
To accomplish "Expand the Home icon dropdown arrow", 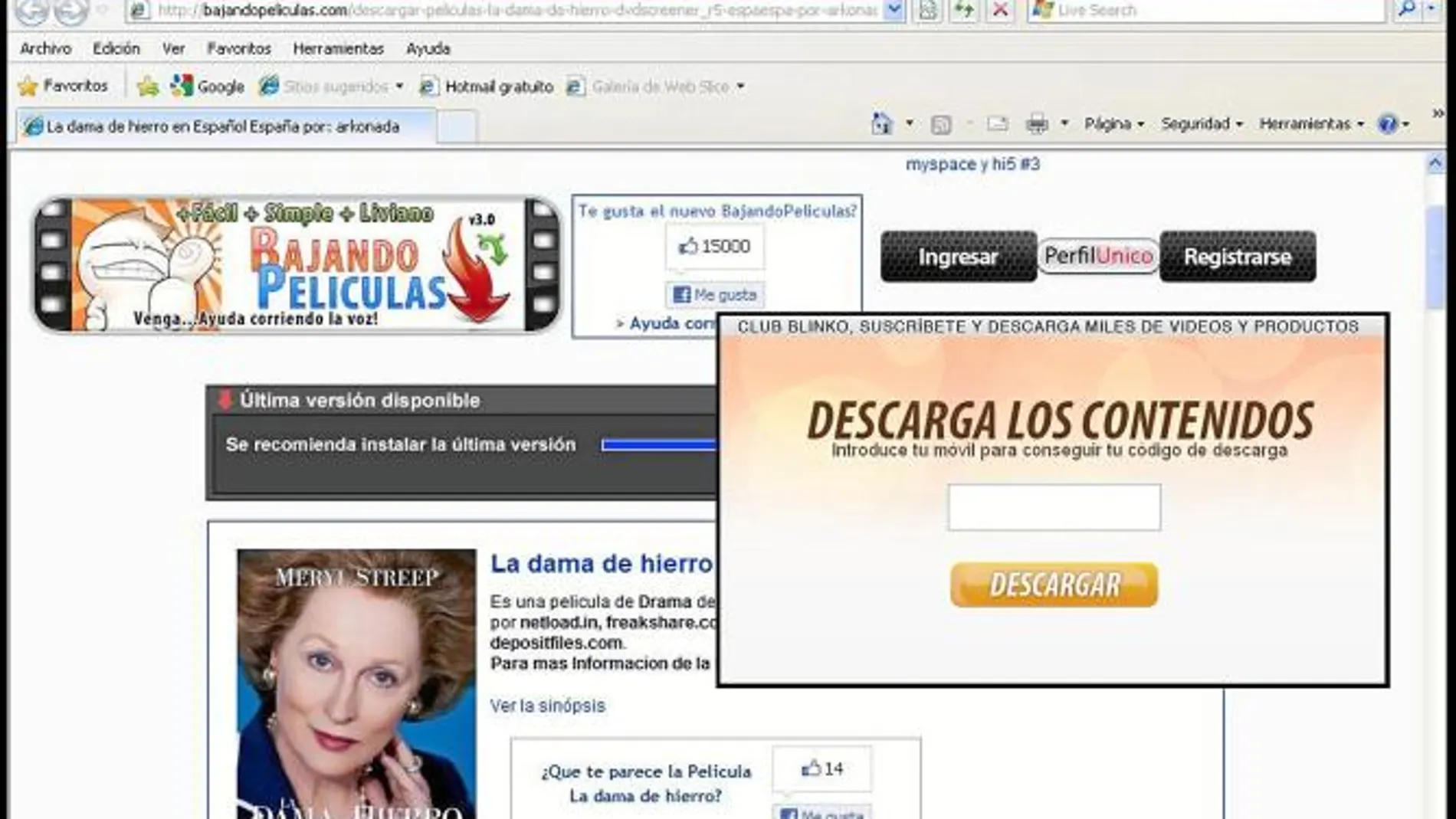I will (910, 123).
